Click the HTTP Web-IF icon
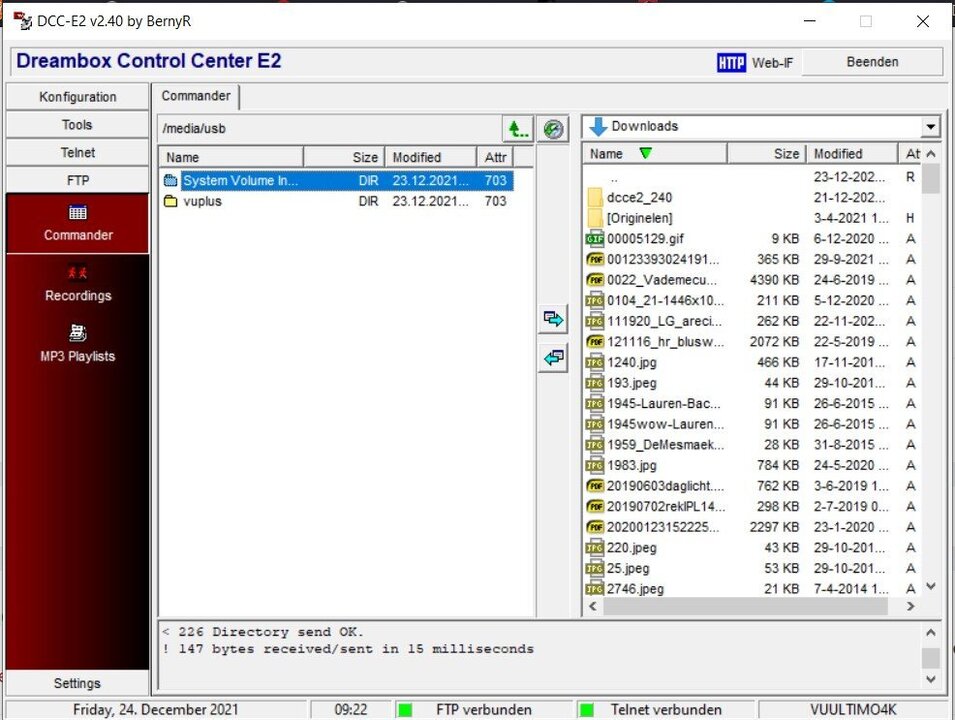Screen dimensions: 955x720 [x=731, y=62]
